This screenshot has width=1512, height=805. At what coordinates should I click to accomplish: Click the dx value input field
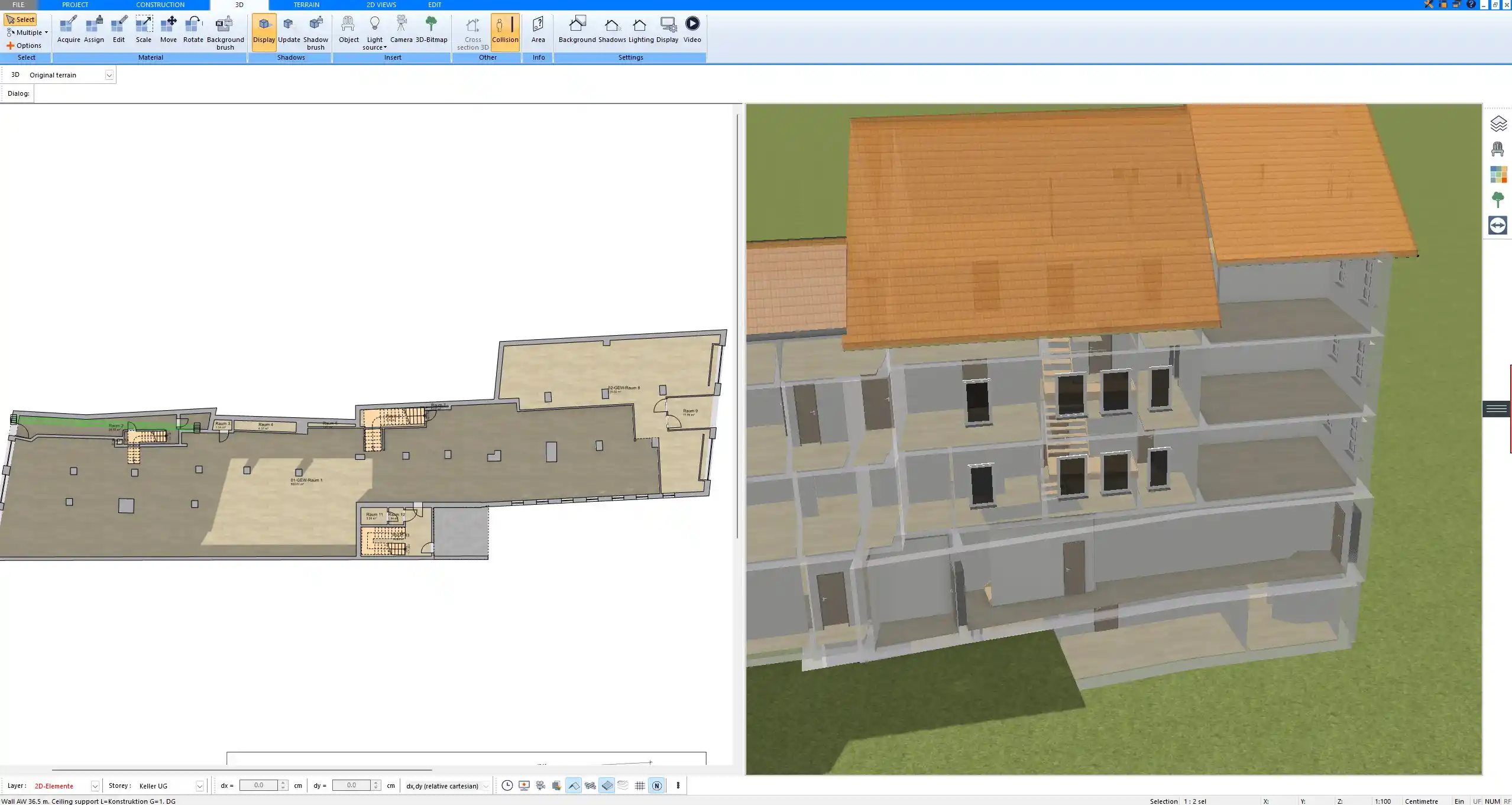coord(258,785)
